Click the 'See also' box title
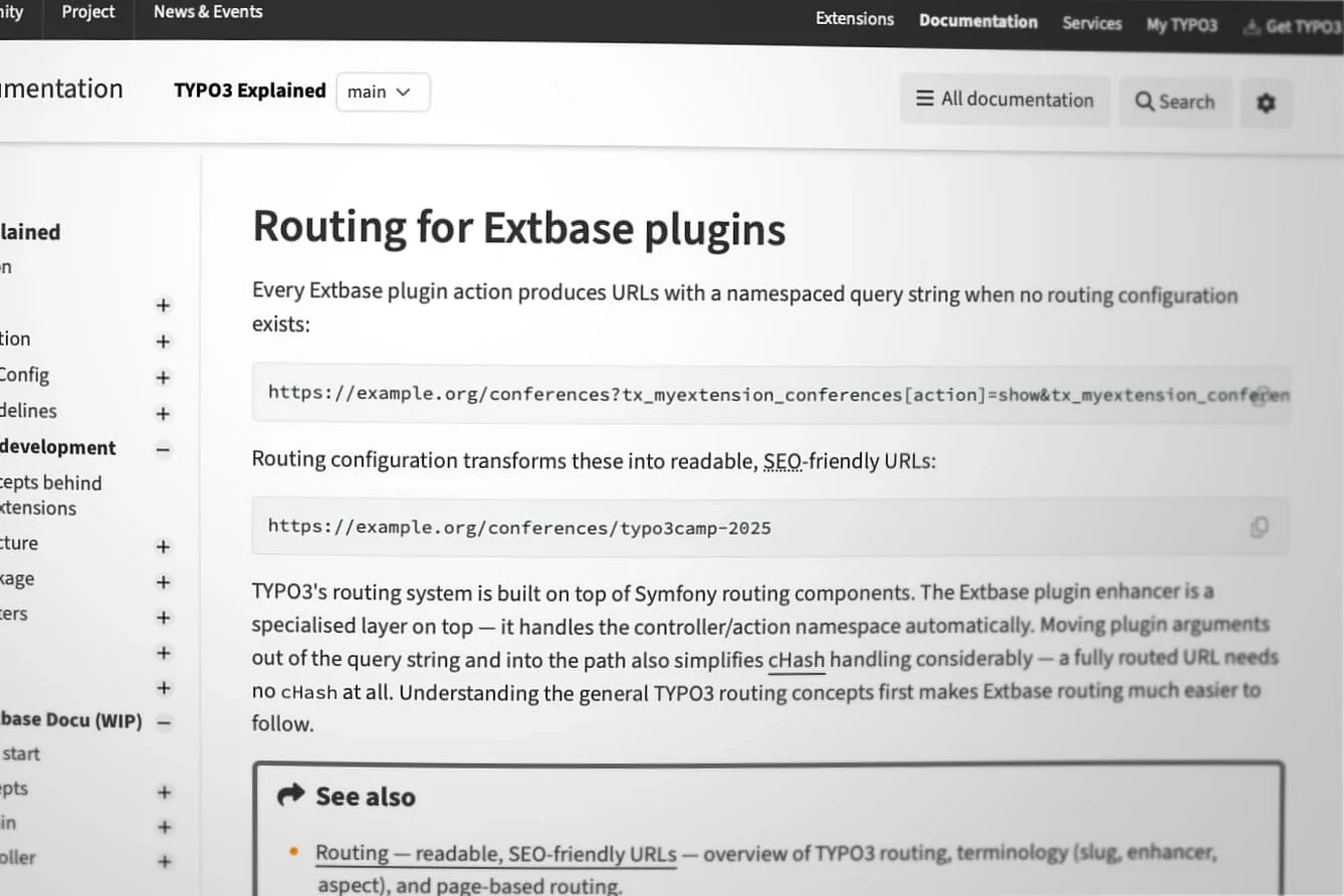Image resolution: width=1344 pixels, height=896 pixels. tap(365, 796)
